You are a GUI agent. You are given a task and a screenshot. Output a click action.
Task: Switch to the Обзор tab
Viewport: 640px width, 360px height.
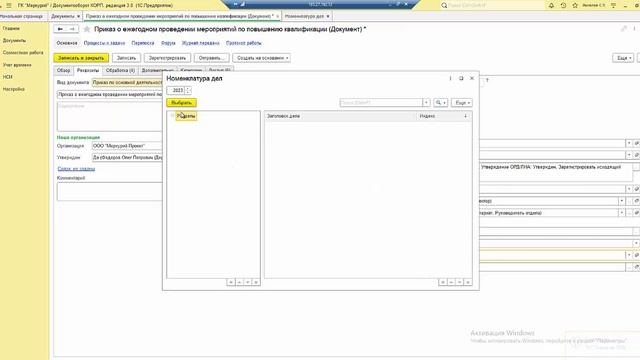(63, 71)
